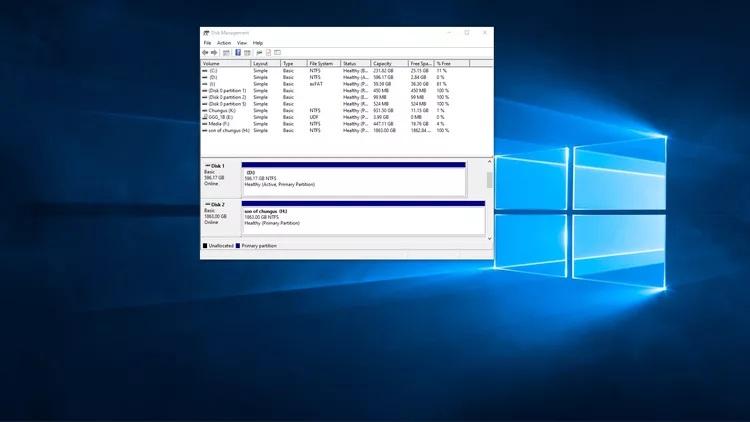The width and height of the screenshot is (750, 422).
Task: Click the Disk Management title bar icon
Action: point(206,33)
